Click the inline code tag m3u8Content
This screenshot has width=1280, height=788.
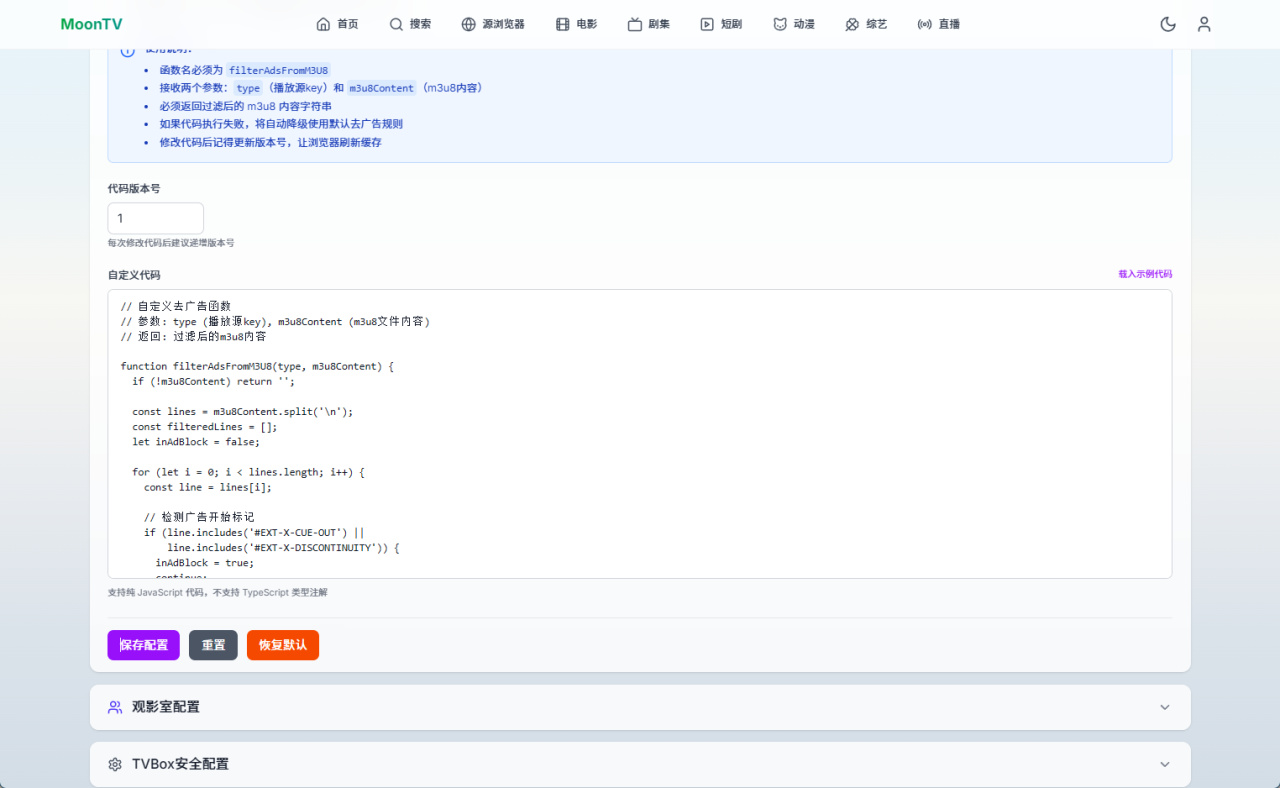(x=381, y=88)
